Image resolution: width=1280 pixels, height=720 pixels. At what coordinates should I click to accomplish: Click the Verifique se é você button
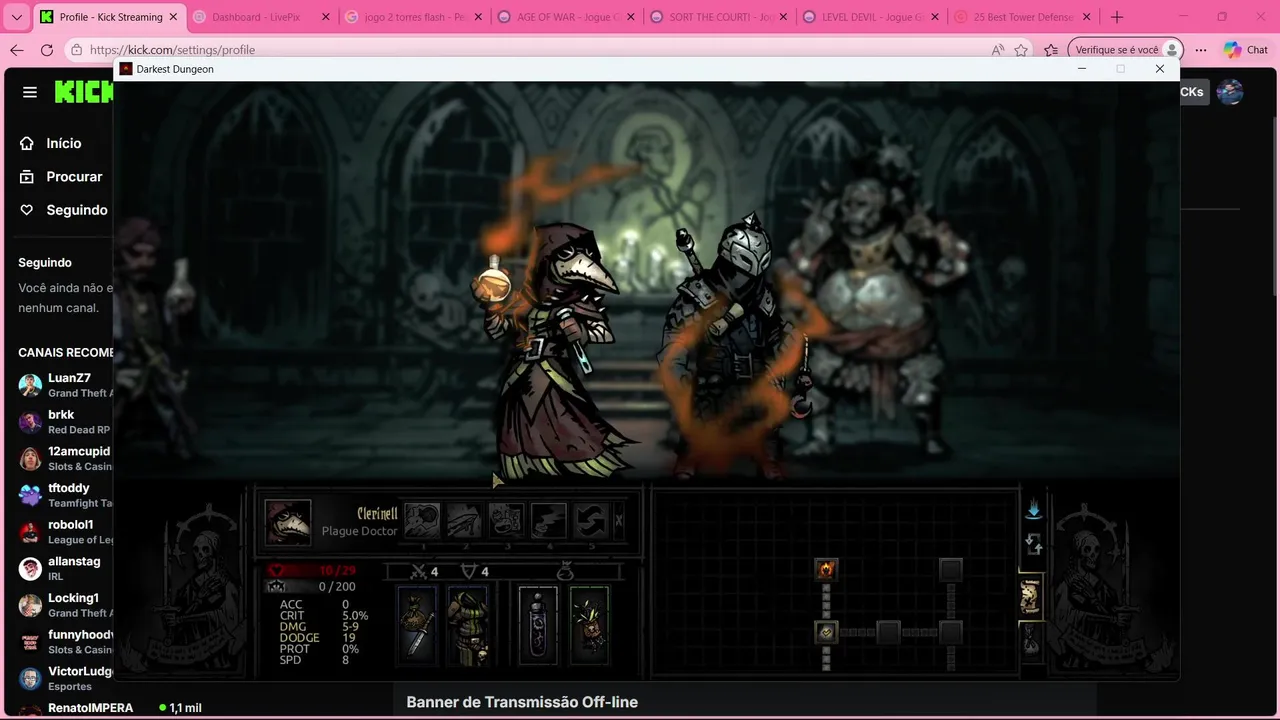1125,50
